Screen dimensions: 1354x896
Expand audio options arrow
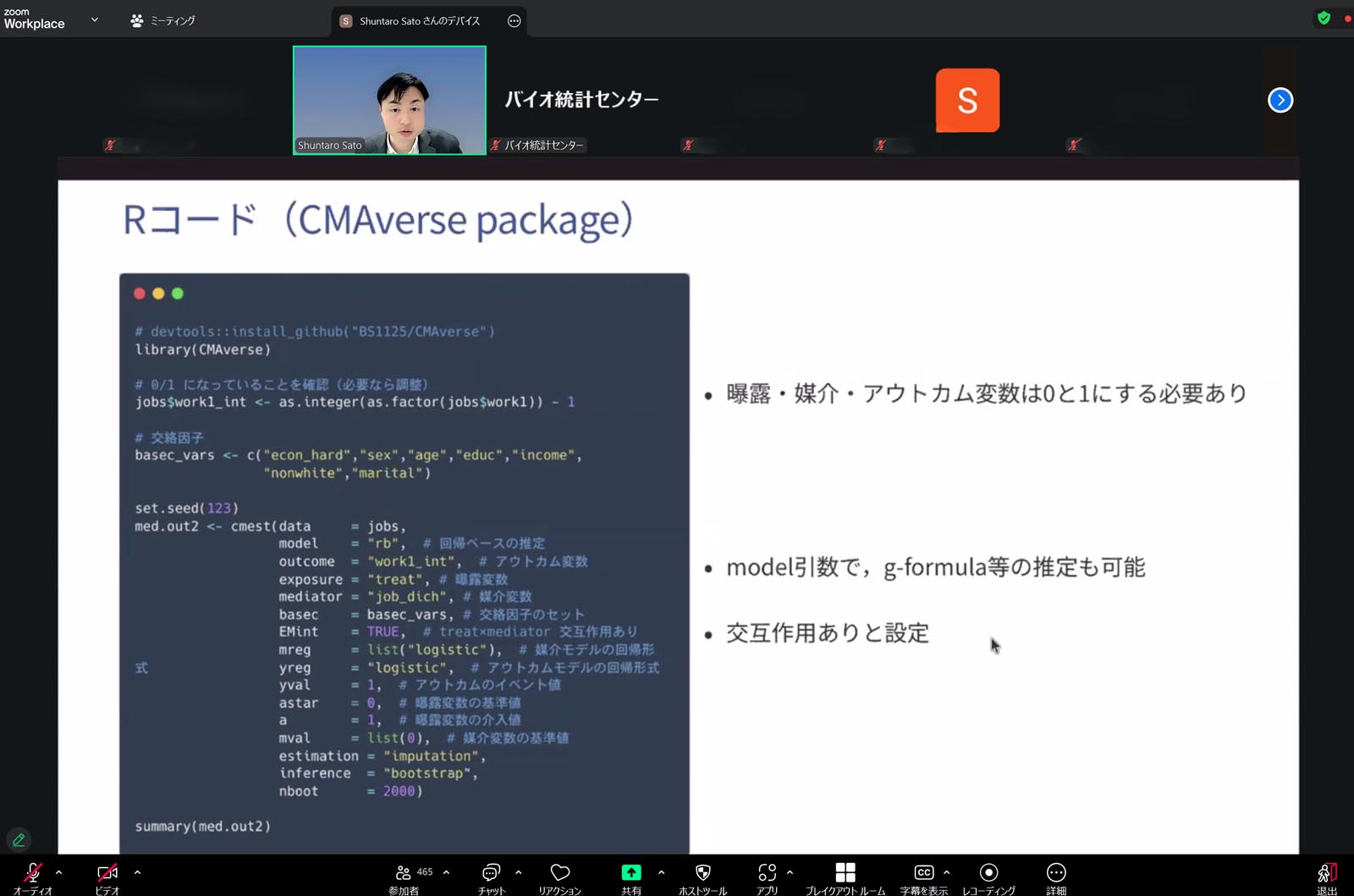coord(58,872)
